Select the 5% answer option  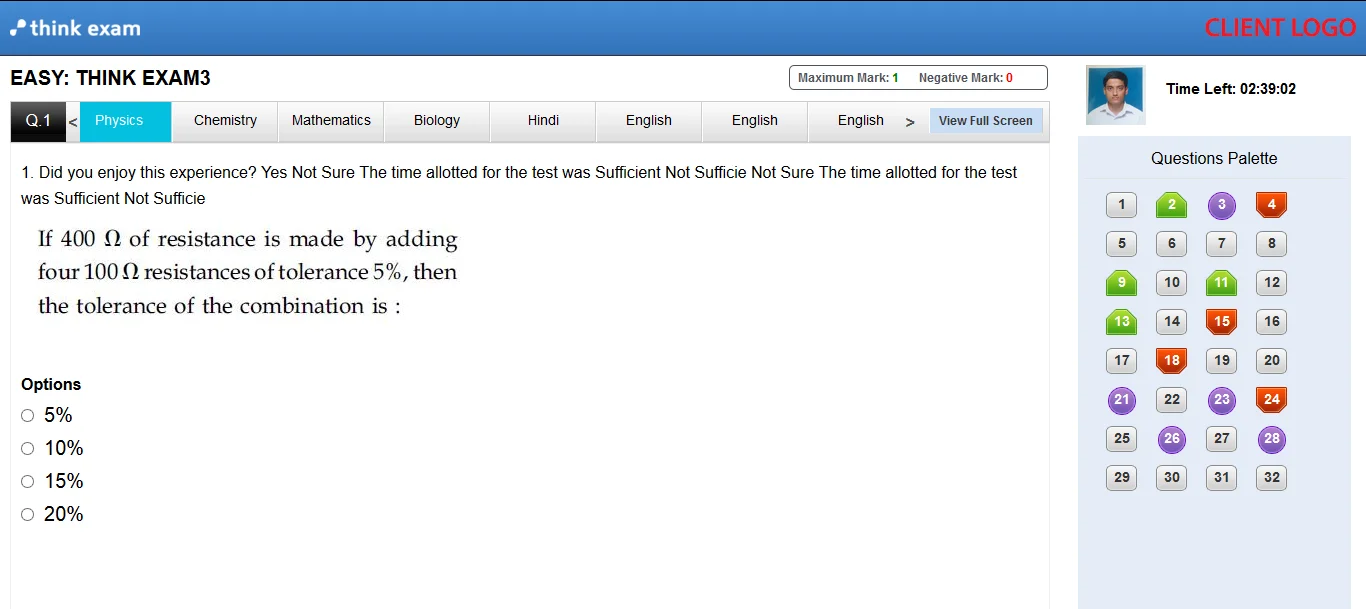coord(27,415)
